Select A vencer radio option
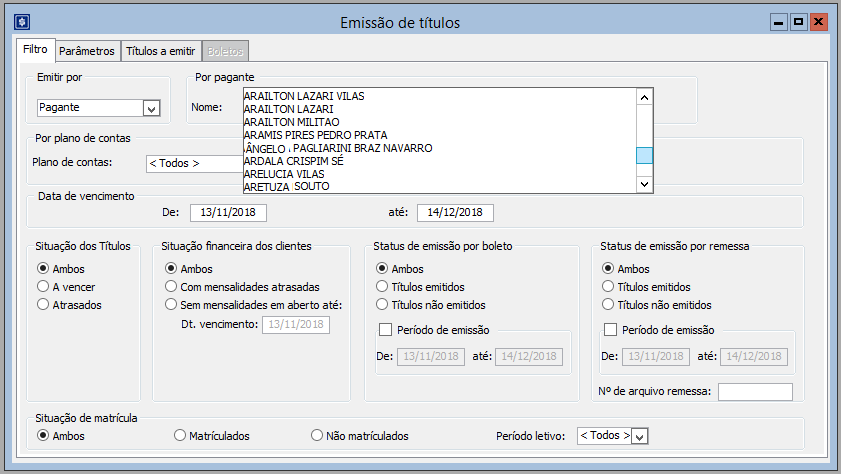Screen dimensions: 841x474 (x=42, y=286)
